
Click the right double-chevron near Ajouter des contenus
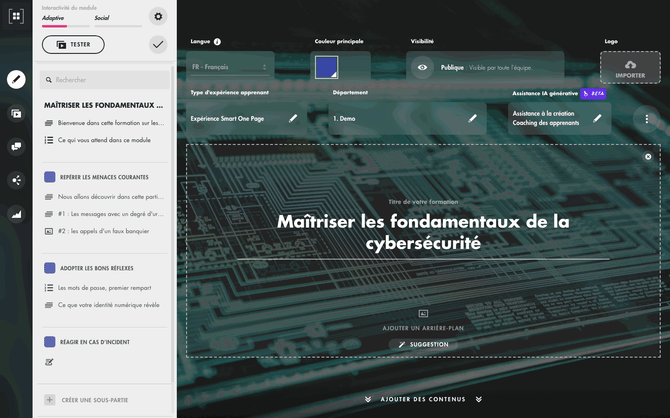(x=479, y=399)
